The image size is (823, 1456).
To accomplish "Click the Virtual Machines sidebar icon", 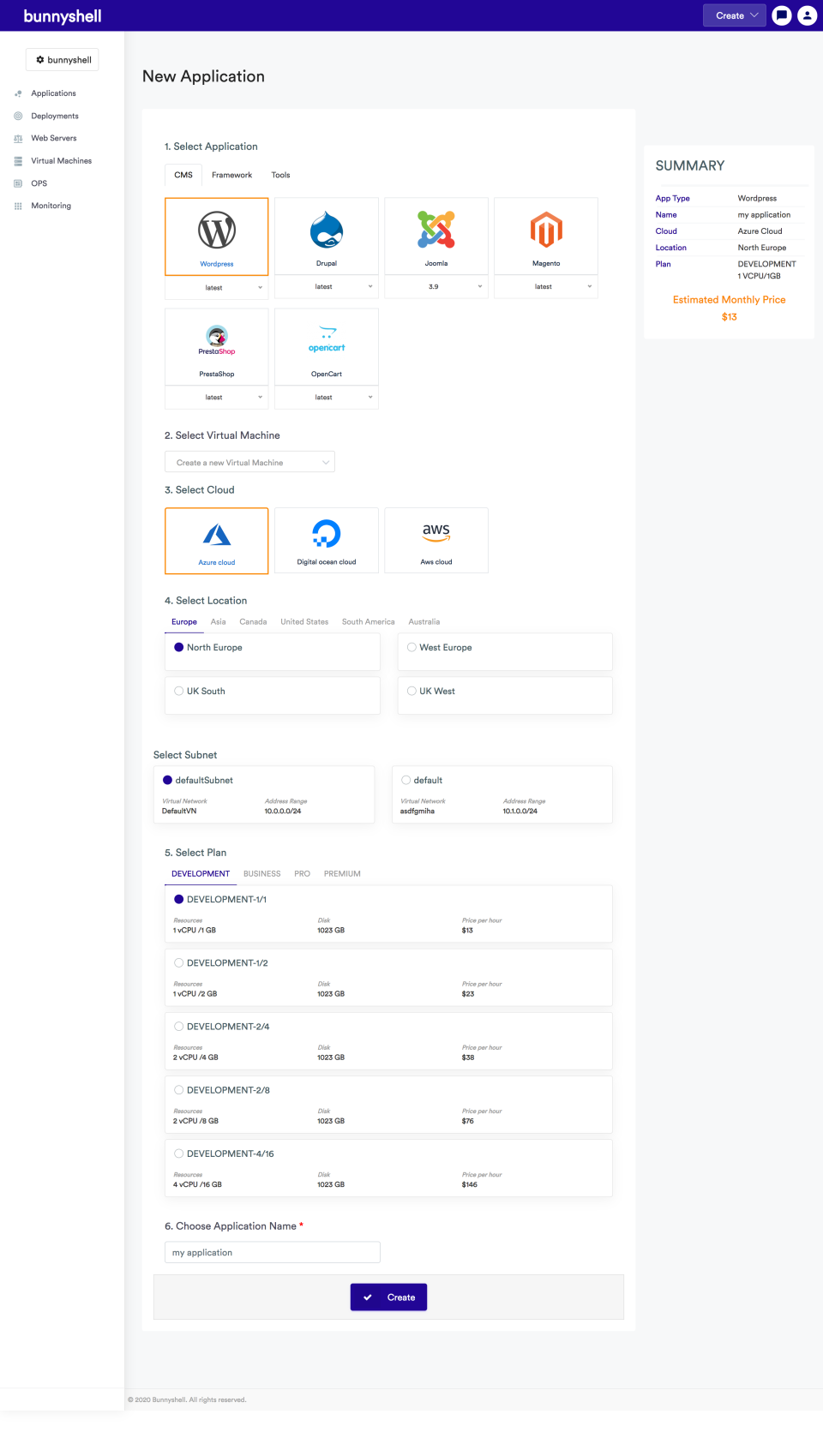I will [18, 161].
